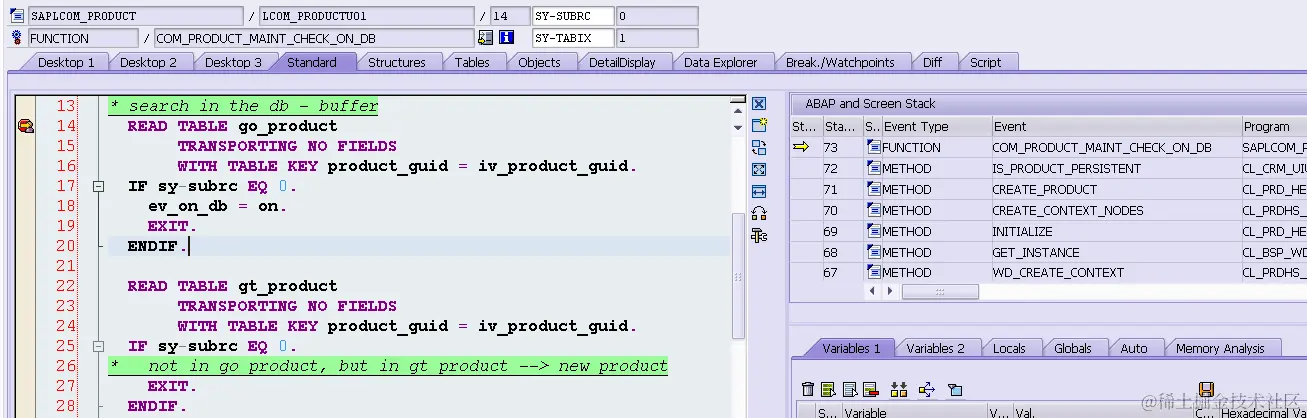Click the full screen tool icon
1307x418 pixels.
759,169
